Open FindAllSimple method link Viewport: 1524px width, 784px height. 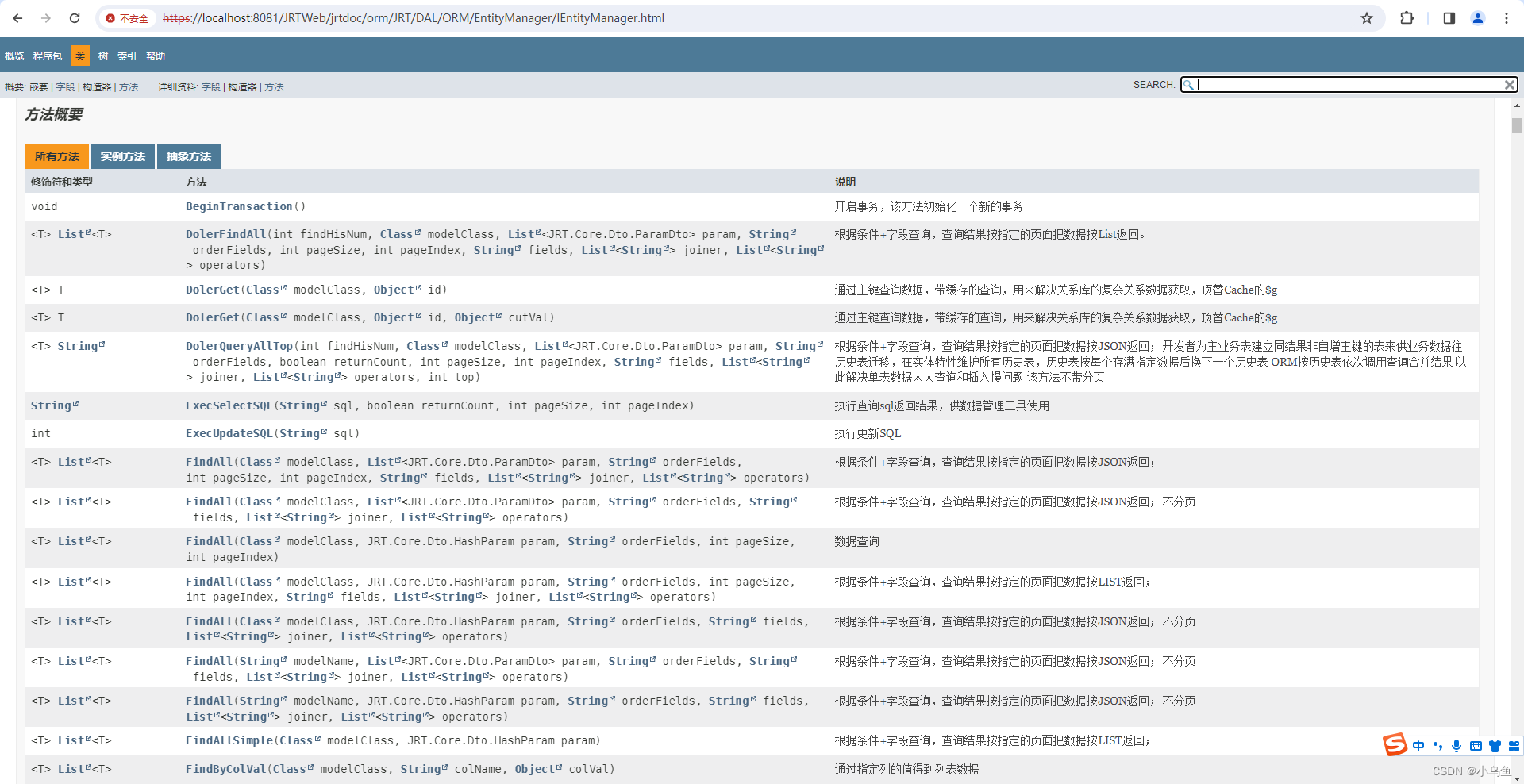coord(229,740)
